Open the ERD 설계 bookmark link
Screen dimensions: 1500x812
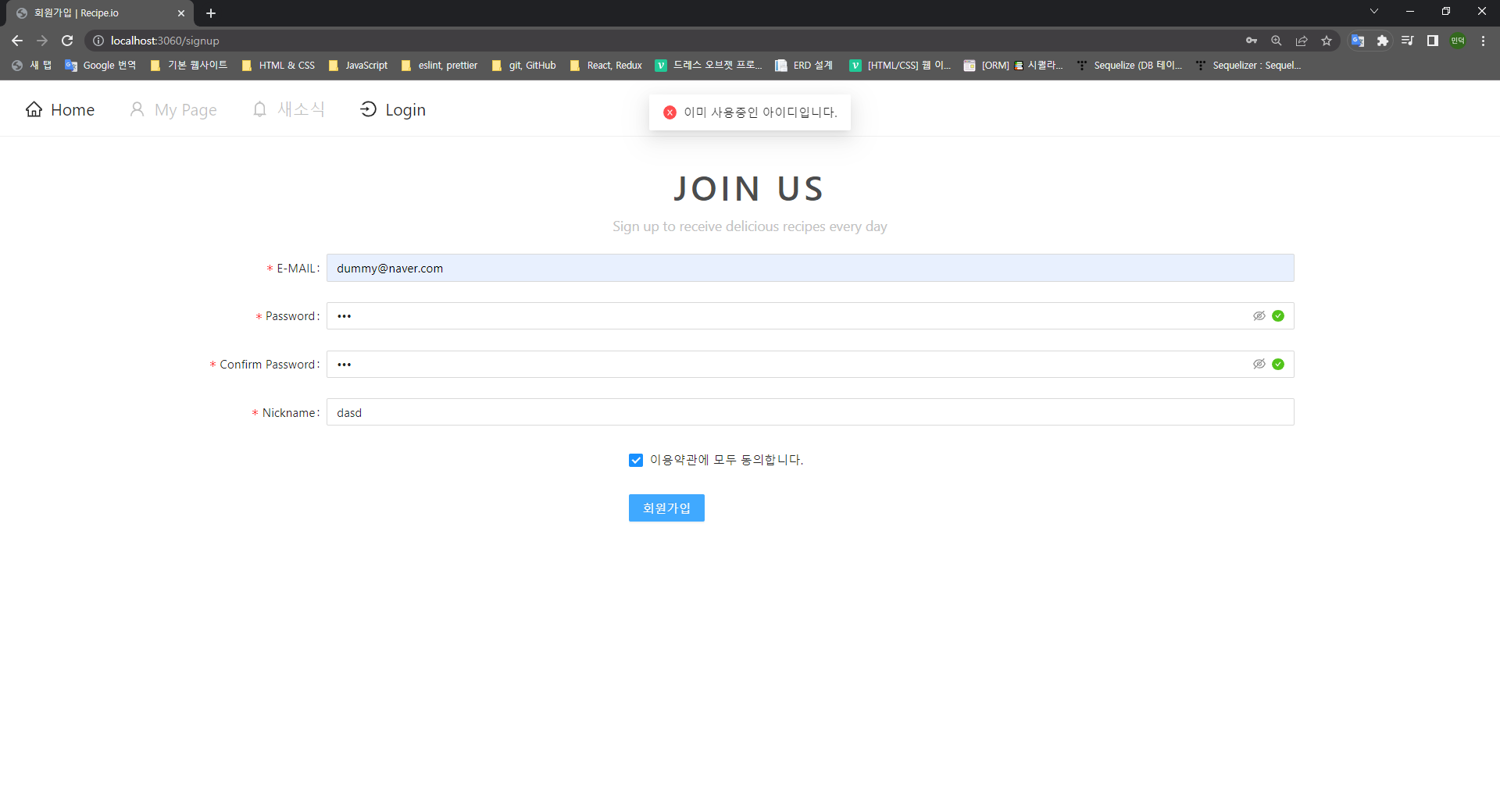point(803,66)
